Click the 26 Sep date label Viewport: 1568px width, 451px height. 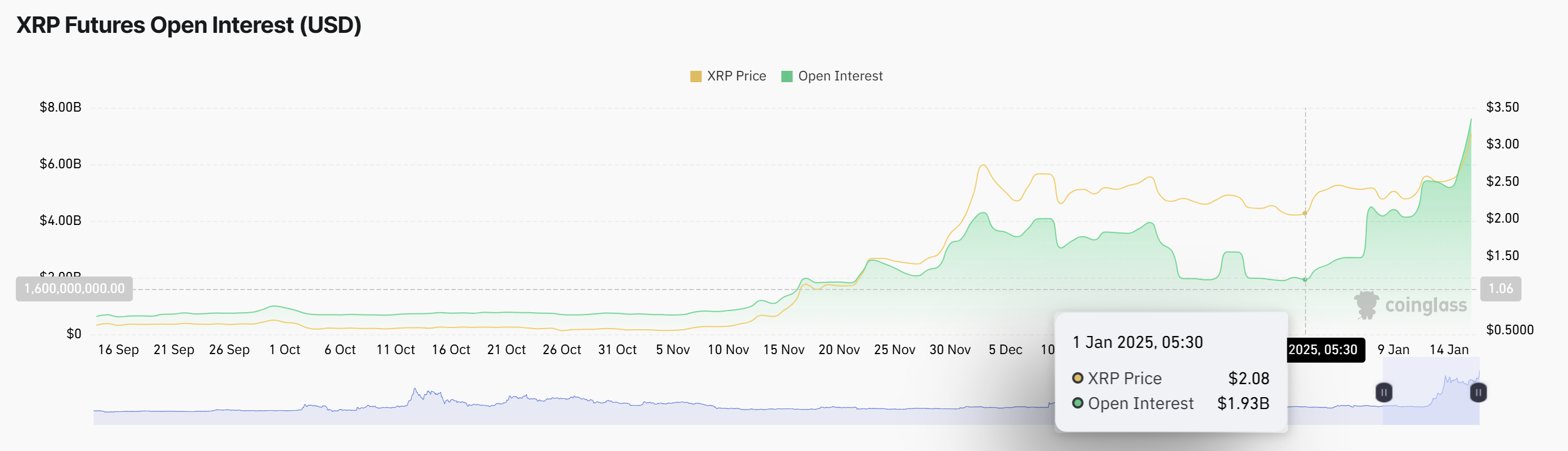[x=230, y=350]
